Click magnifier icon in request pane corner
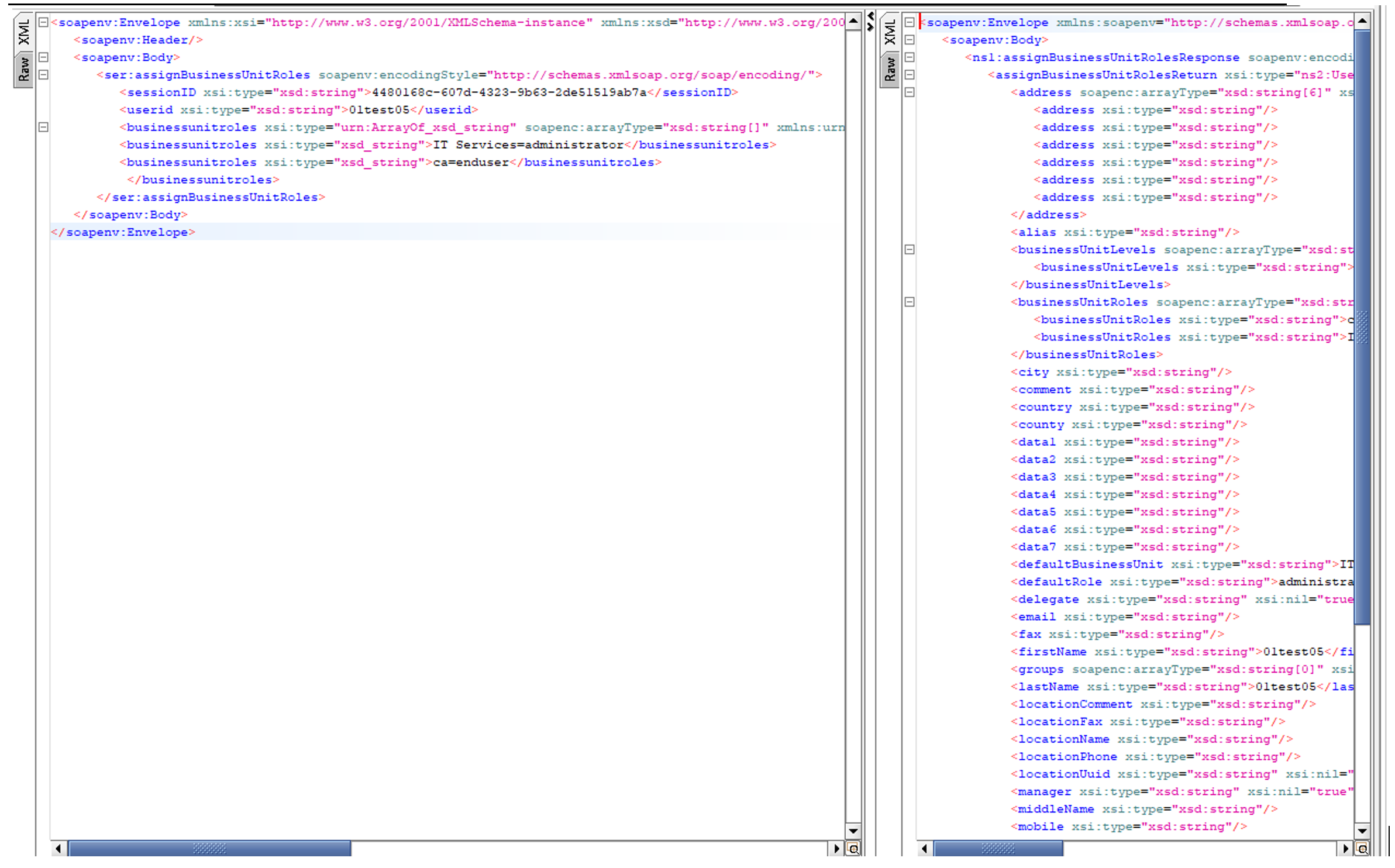The height and width of the screenshot is (868, 1395). [853, 849]
